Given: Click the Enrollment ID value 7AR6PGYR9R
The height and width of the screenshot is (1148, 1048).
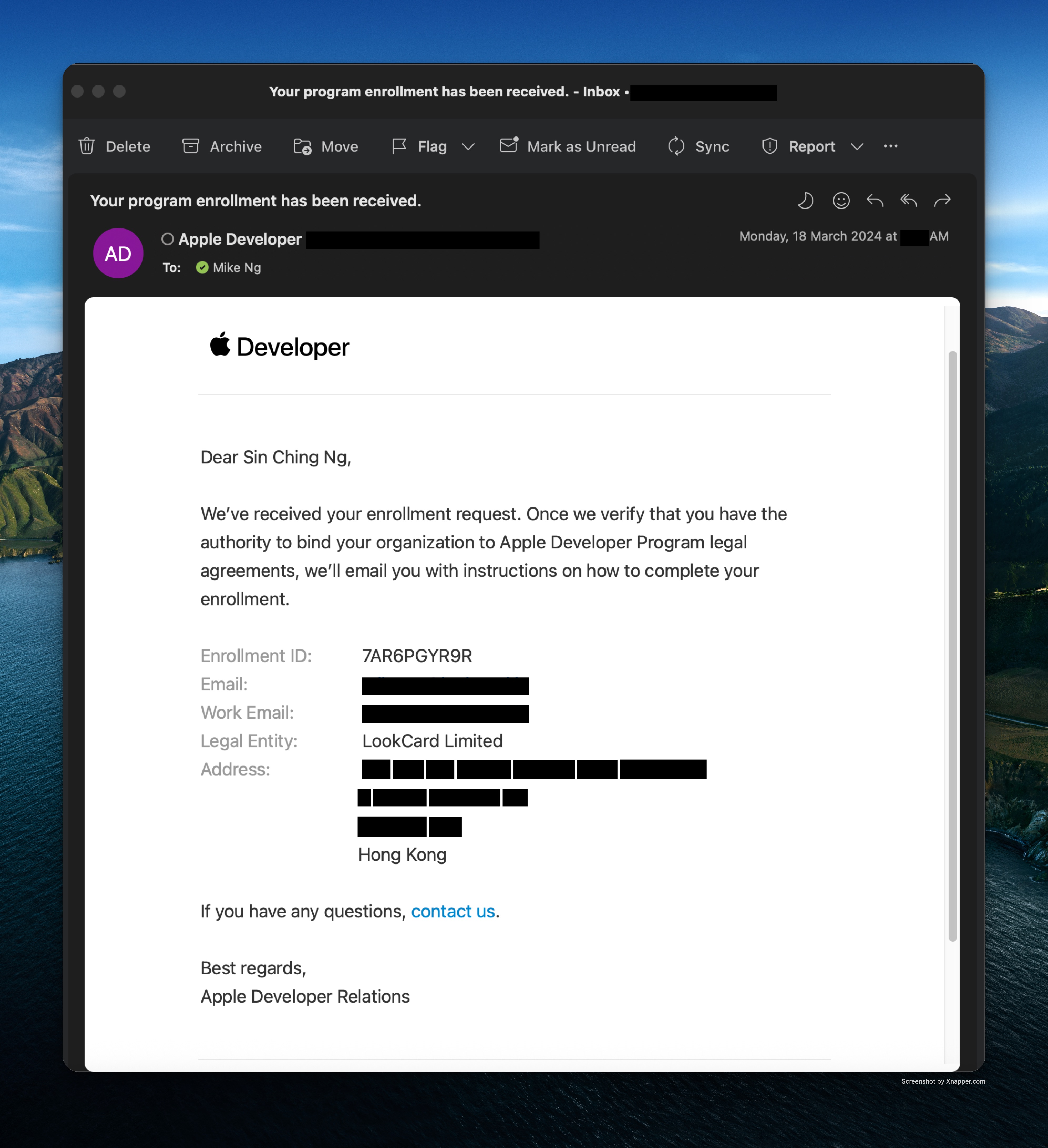Looking at the screenshot, I should click(417, 656).
